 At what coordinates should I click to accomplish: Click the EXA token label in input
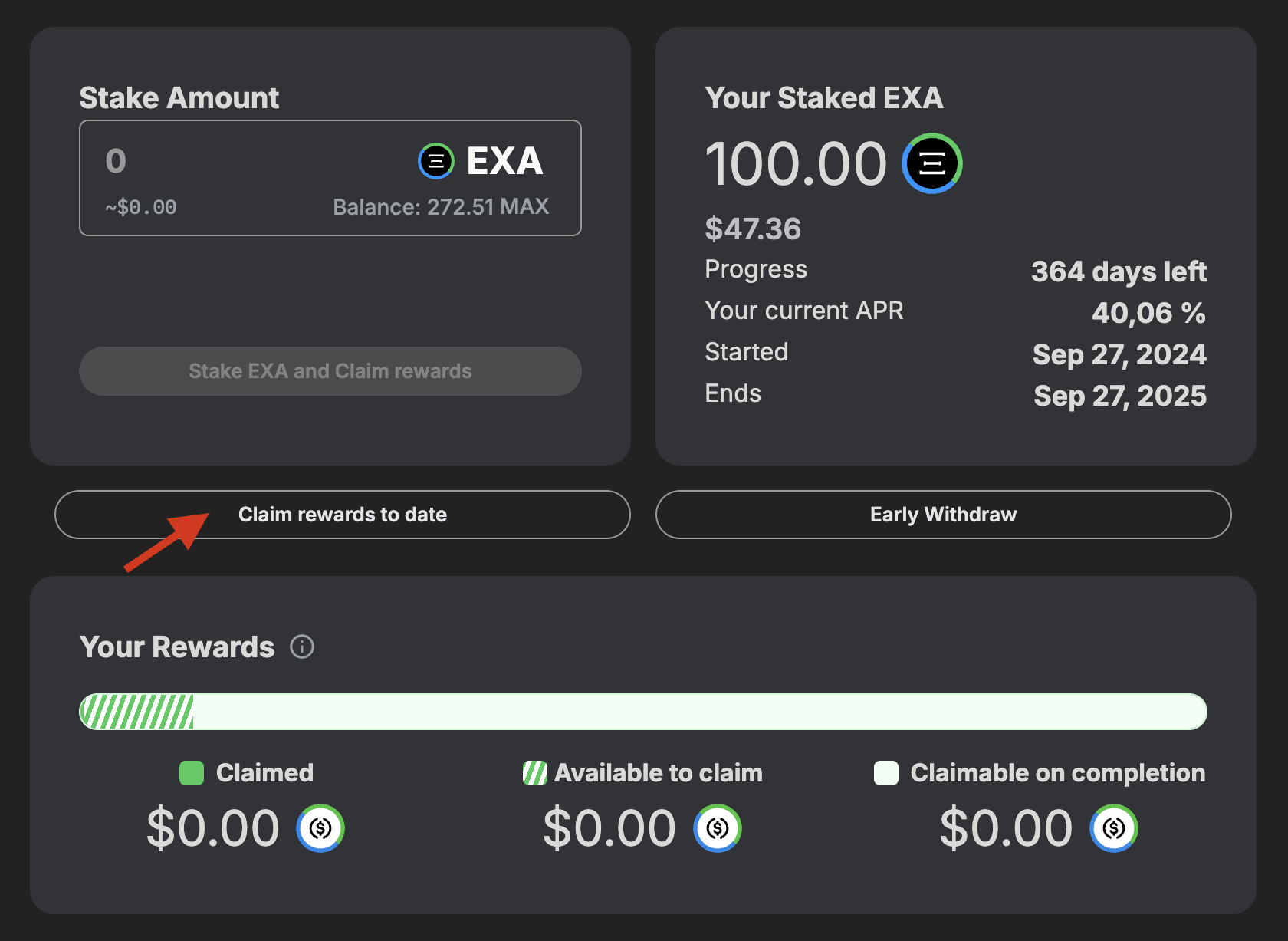tap(504, 161)
